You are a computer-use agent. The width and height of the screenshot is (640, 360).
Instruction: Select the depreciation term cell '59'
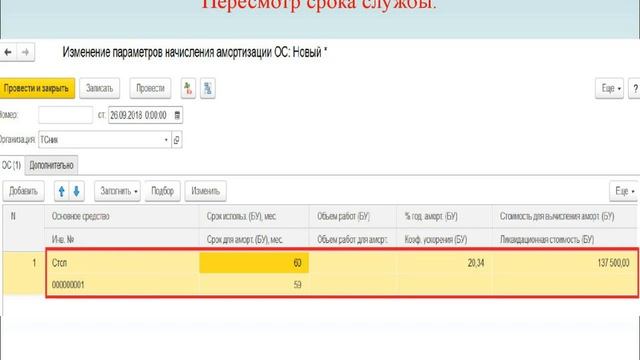254,284
